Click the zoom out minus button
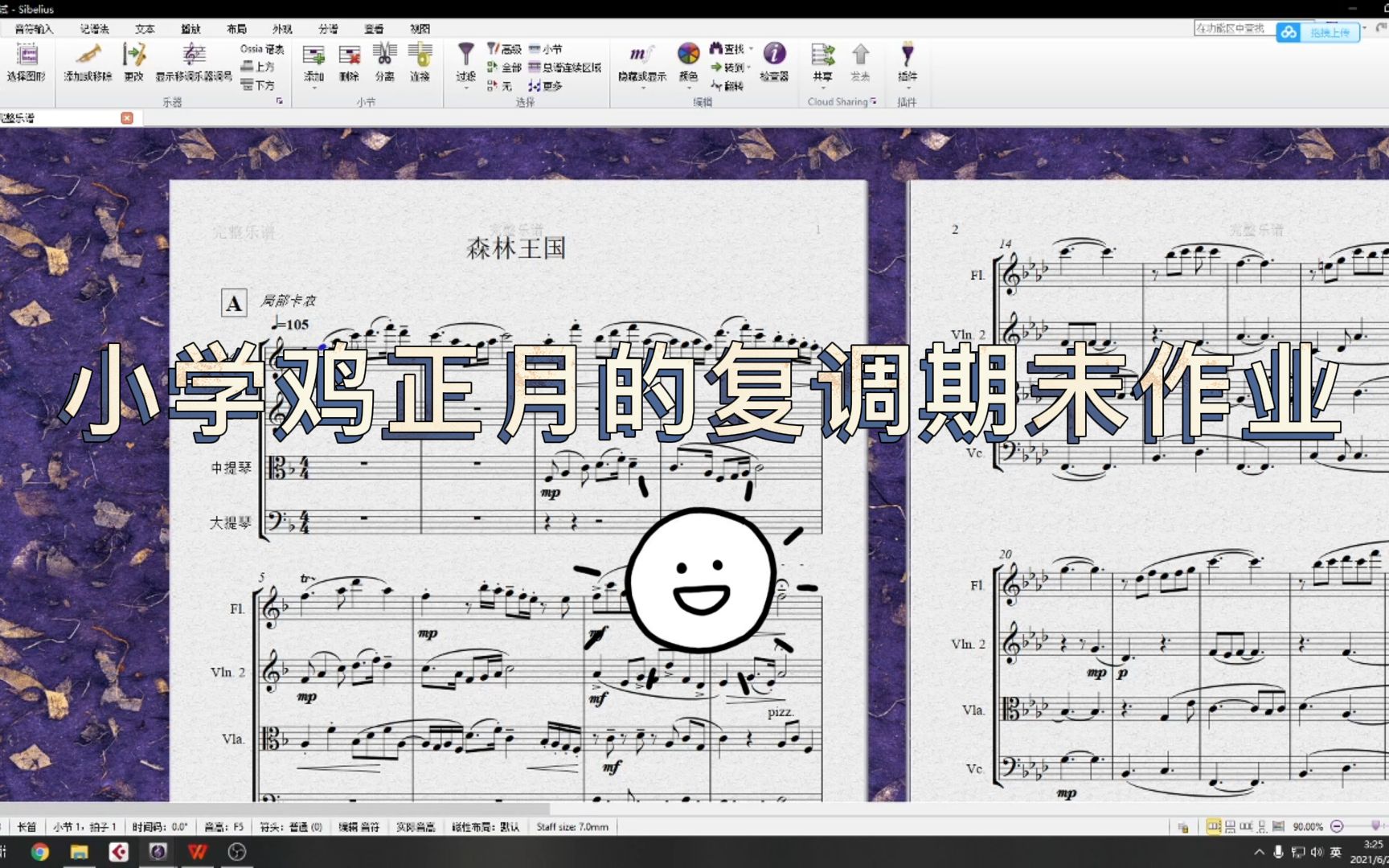The image size is (1389, 868). (x=1337, y=826)
